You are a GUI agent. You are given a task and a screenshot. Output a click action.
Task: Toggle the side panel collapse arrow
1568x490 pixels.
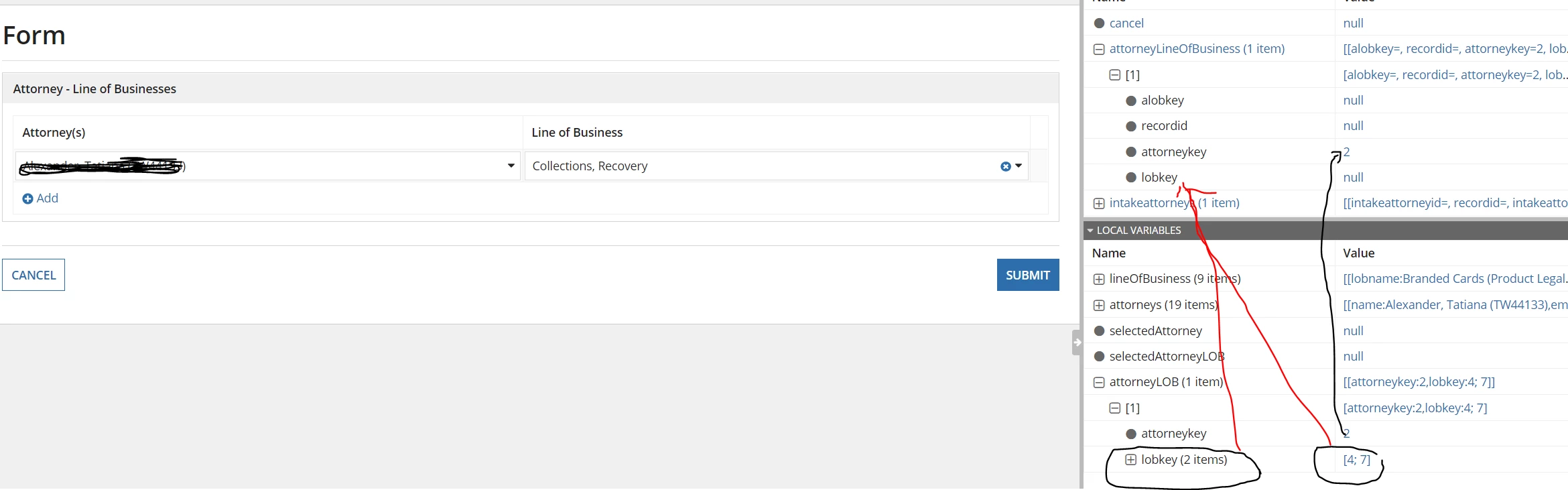coord(1077,342)
